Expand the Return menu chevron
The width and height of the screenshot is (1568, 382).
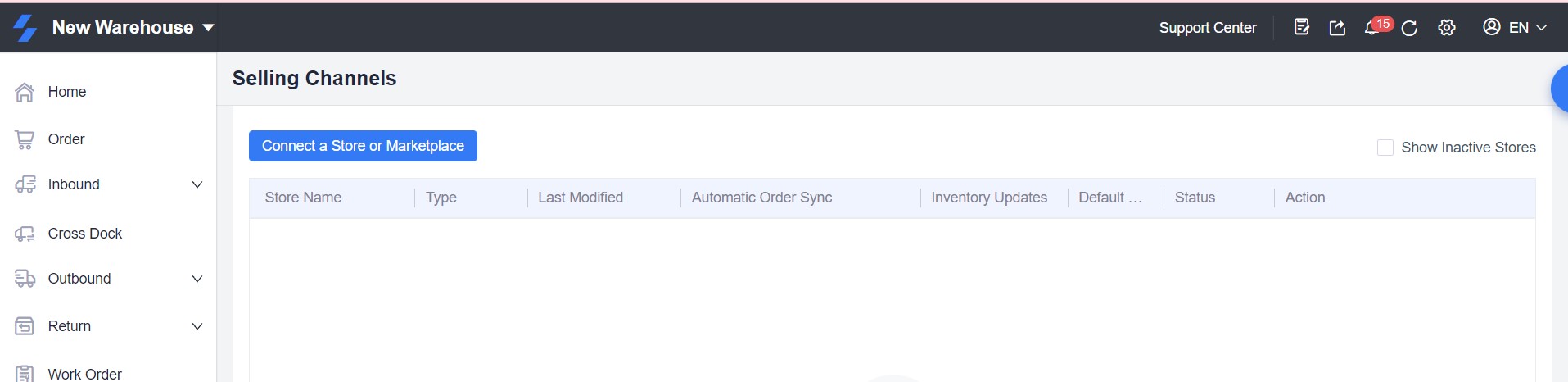[x=197, y=326]
